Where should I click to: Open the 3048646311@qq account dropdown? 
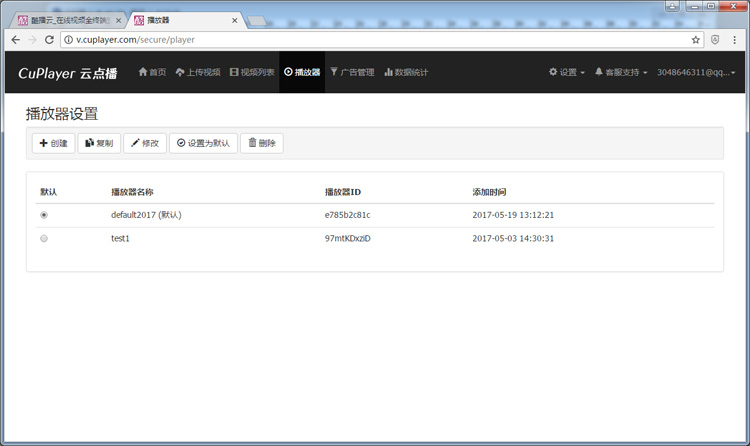click(x=700, y=73)
